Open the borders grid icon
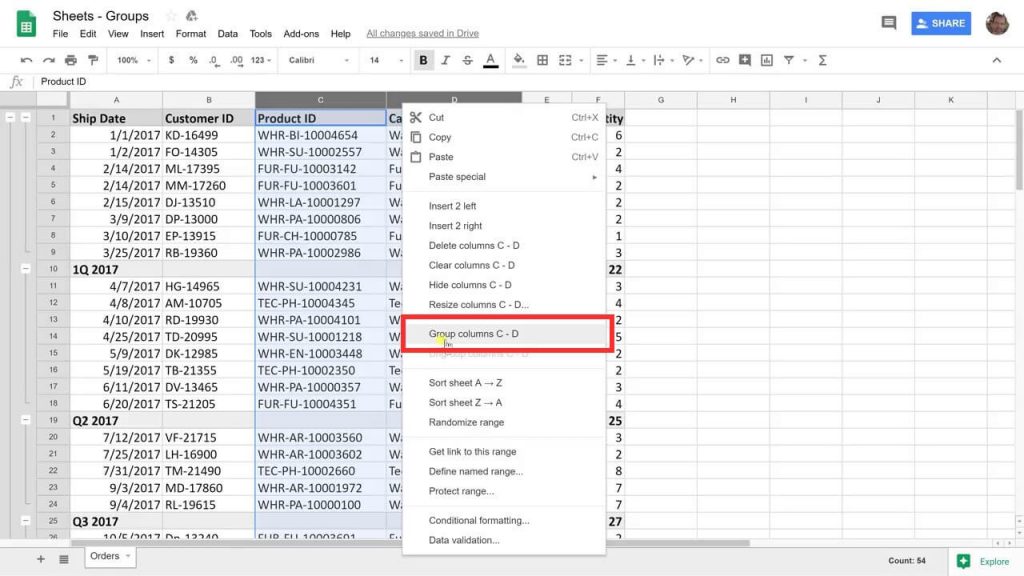Image resolution: width=1024 pixels, height=576 pixels. point(542,60)
